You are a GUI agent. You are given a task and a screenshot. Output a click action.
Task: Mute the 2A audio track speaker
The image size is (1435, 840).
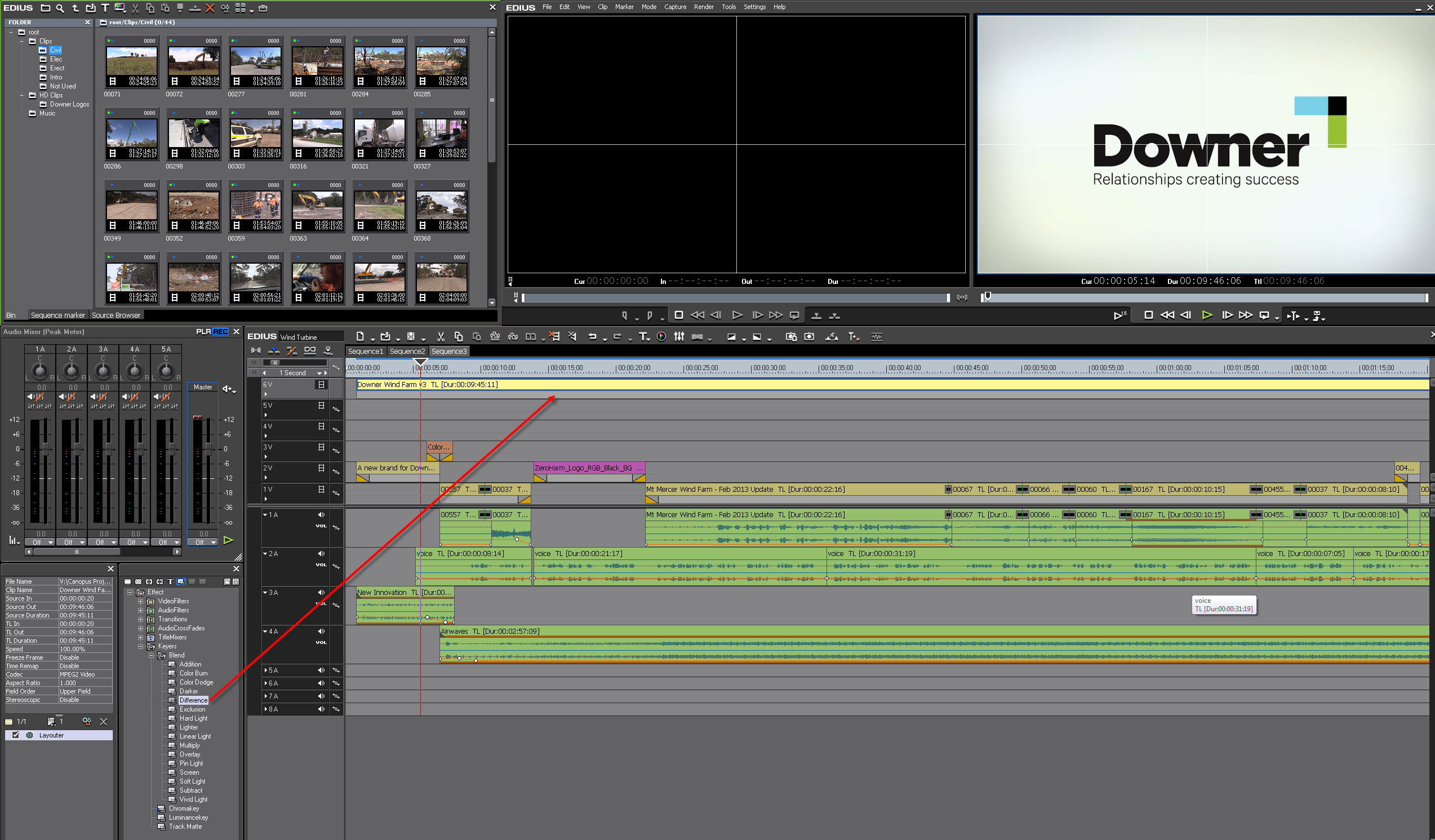tap(321, 554)
